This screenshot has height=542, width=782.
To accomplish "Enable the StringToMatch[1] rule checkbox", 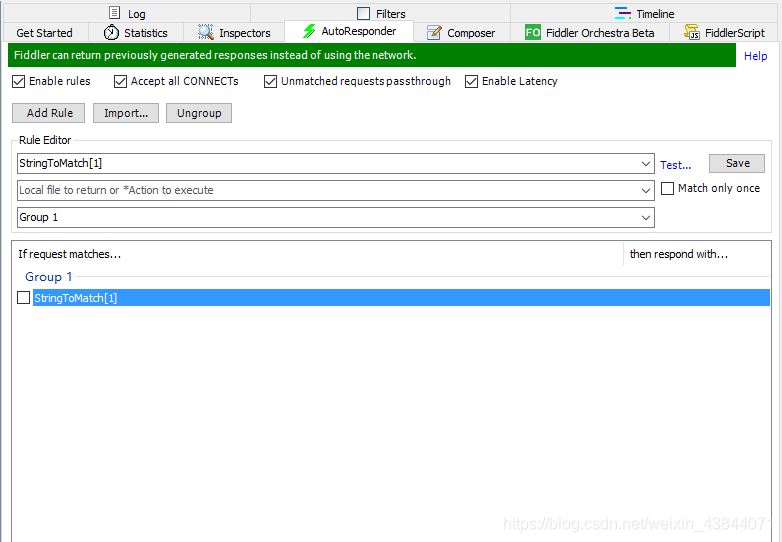I will coord(23,298).
